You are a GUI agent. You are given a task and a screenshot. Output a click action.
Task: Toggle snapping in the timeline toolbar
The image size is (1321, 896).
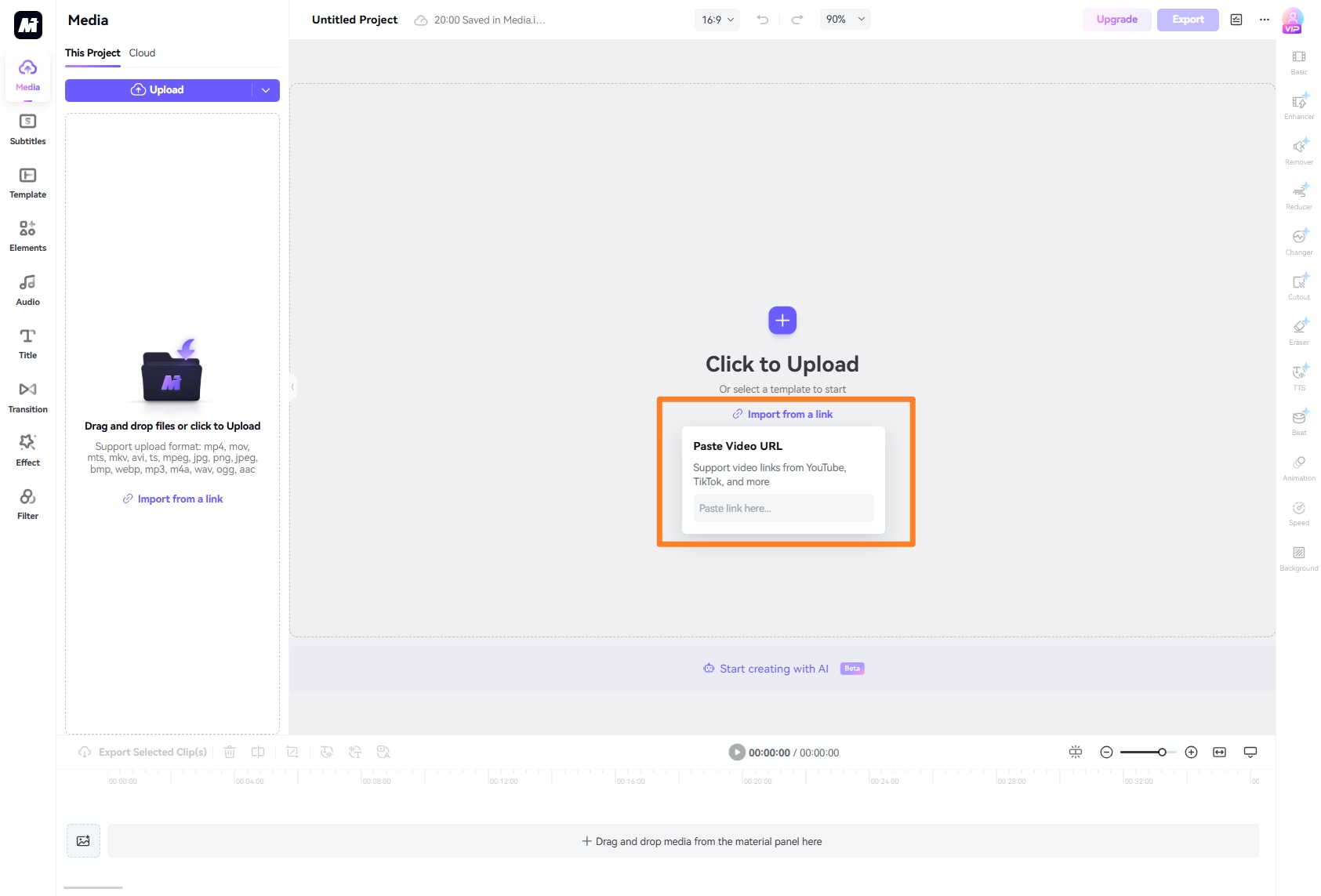(x=1076, y=752)
